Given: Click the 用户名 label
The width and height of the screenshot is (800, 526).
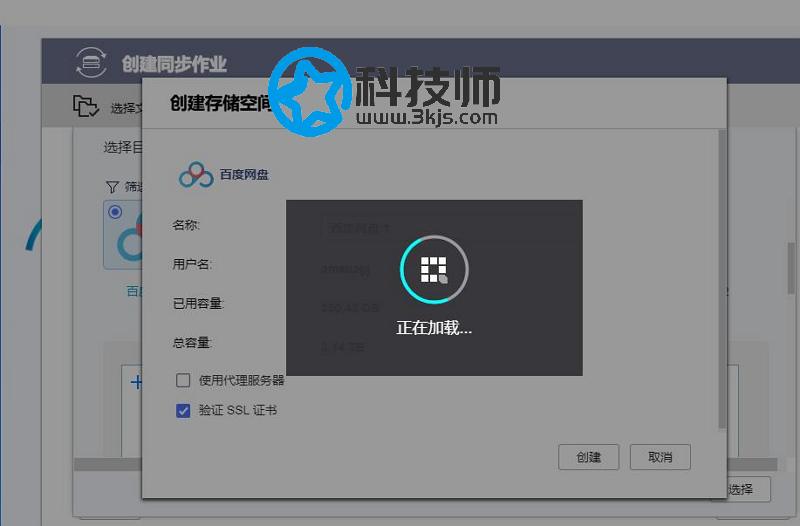Looking at the screenshot, I should [x=191, y=264].
